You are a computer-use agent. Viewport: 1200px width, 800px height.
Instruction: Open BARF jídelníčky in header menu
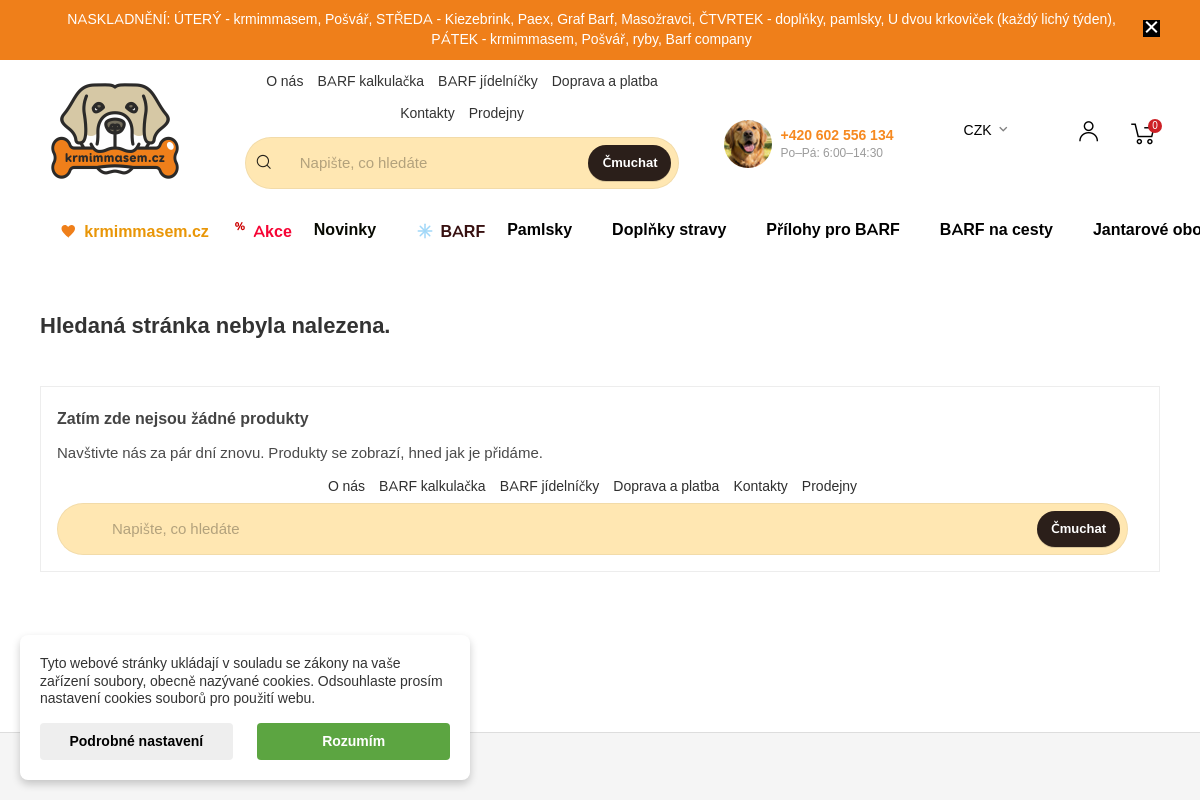(x=488, y=81)
